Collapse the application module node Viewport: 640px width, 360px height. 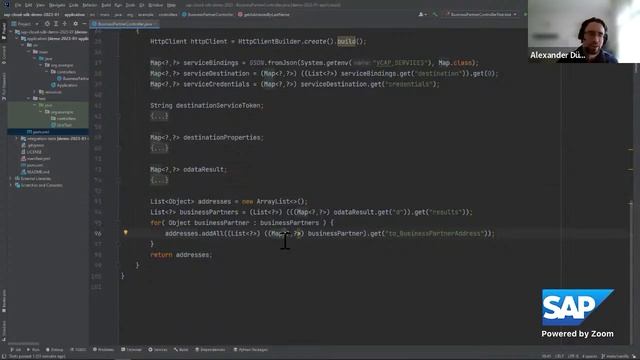point(17,39)
